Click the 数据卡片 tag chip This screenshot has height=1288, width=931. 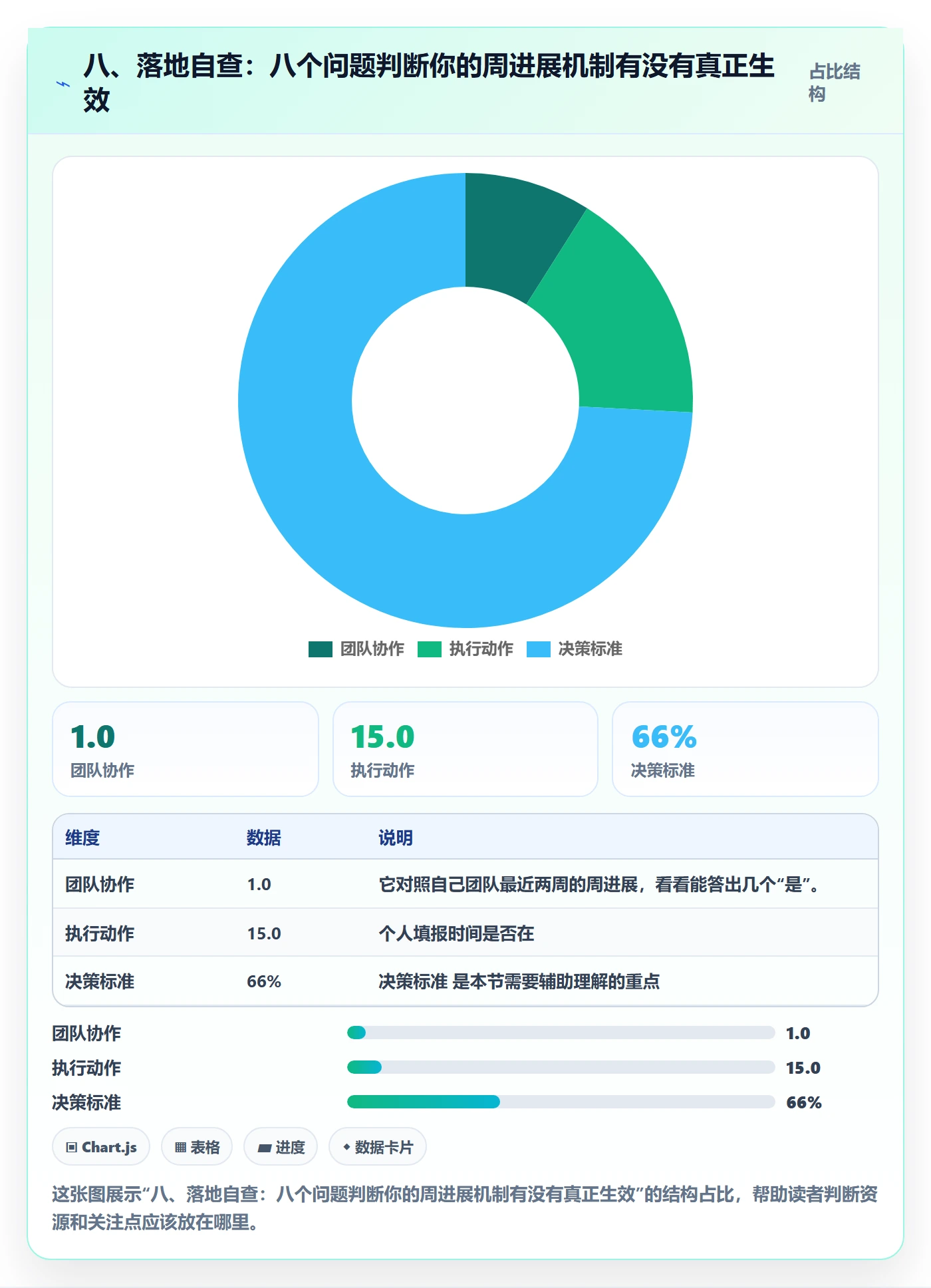click(x=378, y=1147)
